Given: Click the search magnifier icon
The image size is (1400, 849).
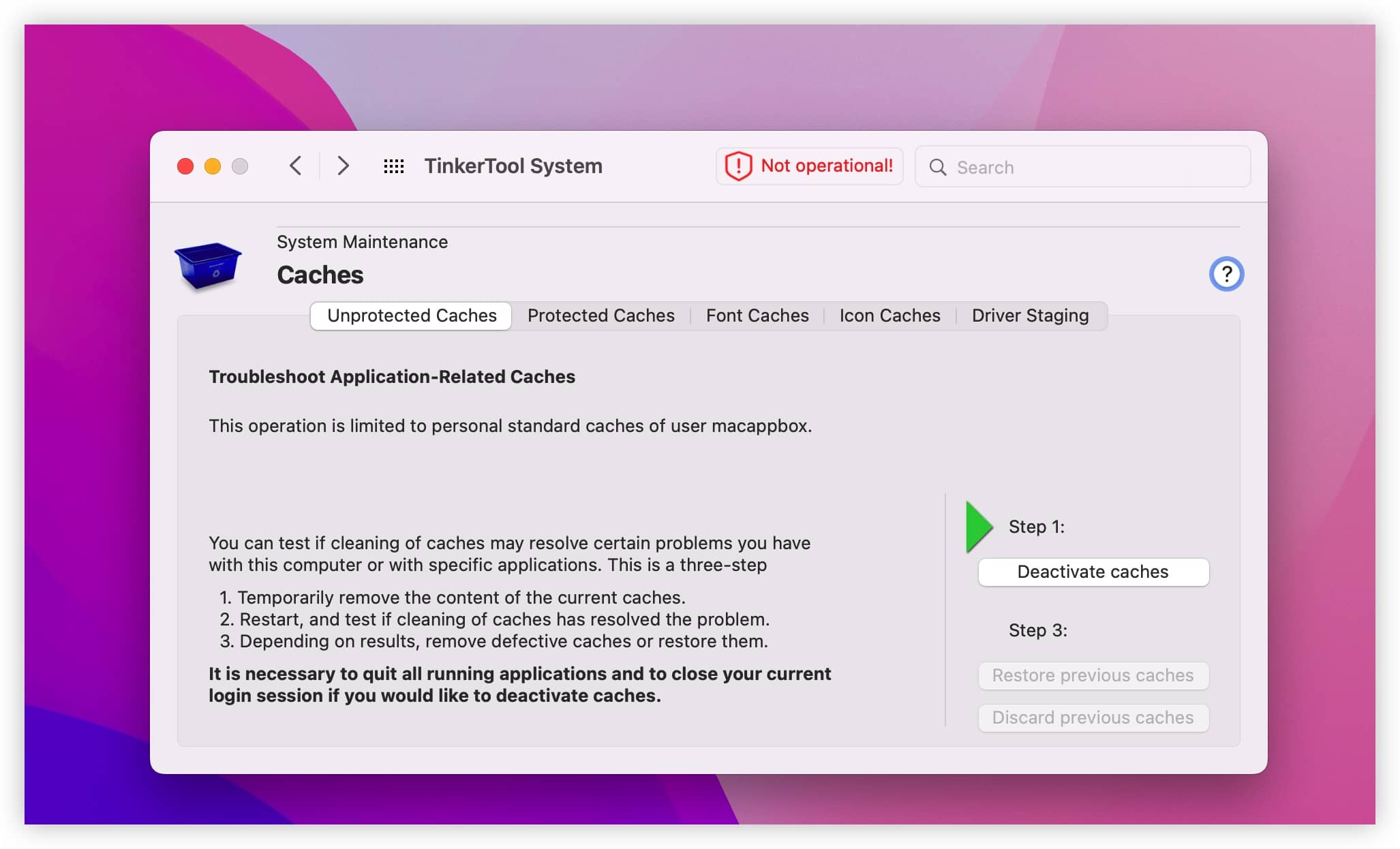Looking at the screenshot, I should tap(938, 167).
